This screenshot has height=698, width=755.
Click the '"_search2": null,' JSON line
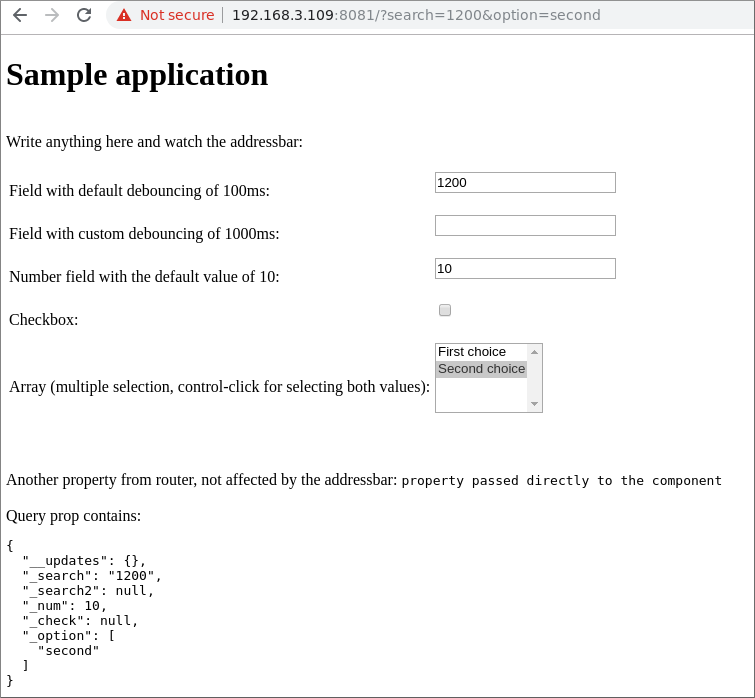88,591
